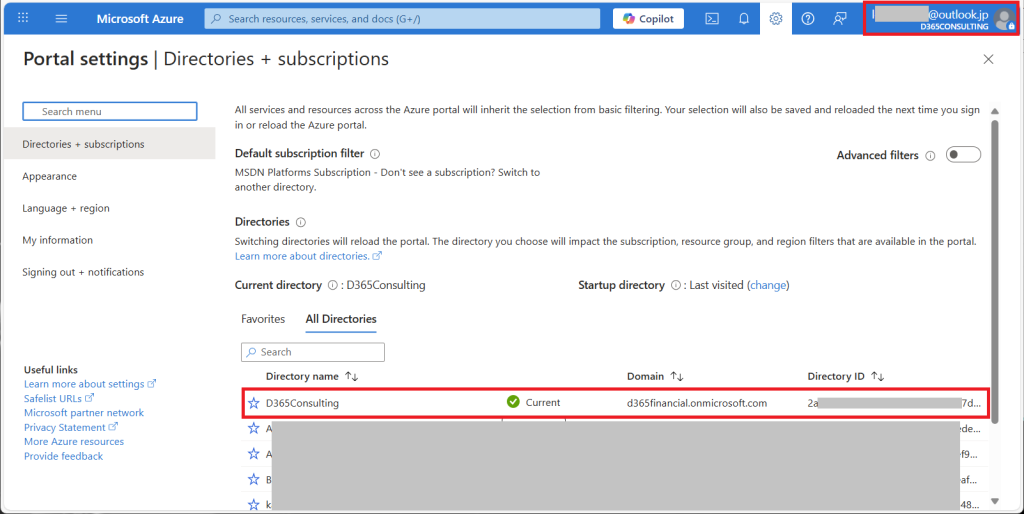The image size is (1024, 514).
Task: Open the Cloud Shell terminal icon
Action: [x=712, y=19]
